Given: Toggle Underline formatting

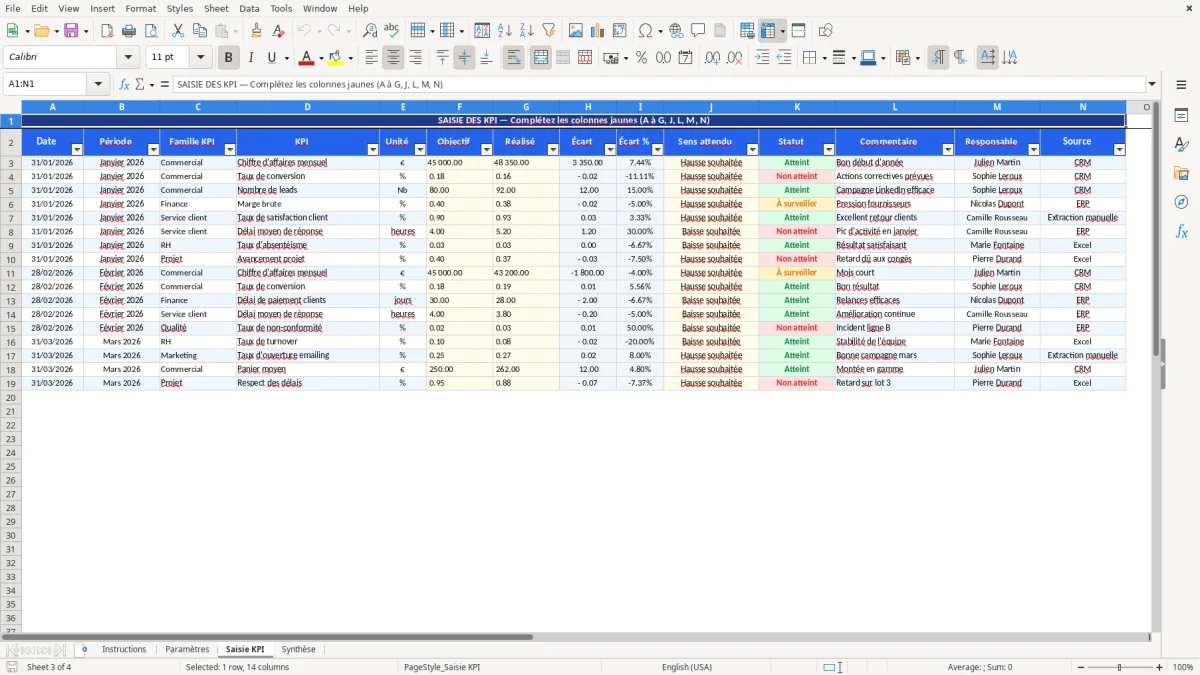Looking at the screenshot, I should coord(272,58).
